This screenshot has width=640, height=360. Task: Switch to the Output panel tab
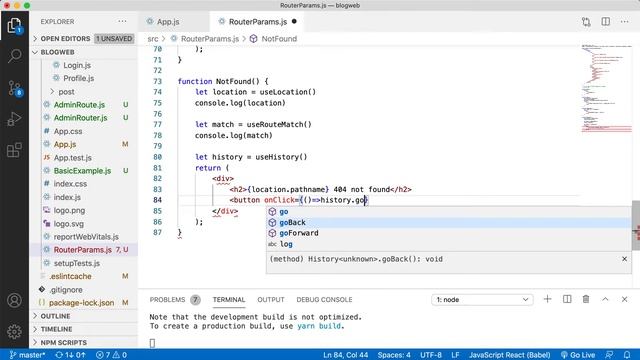[x=271, y=300]
